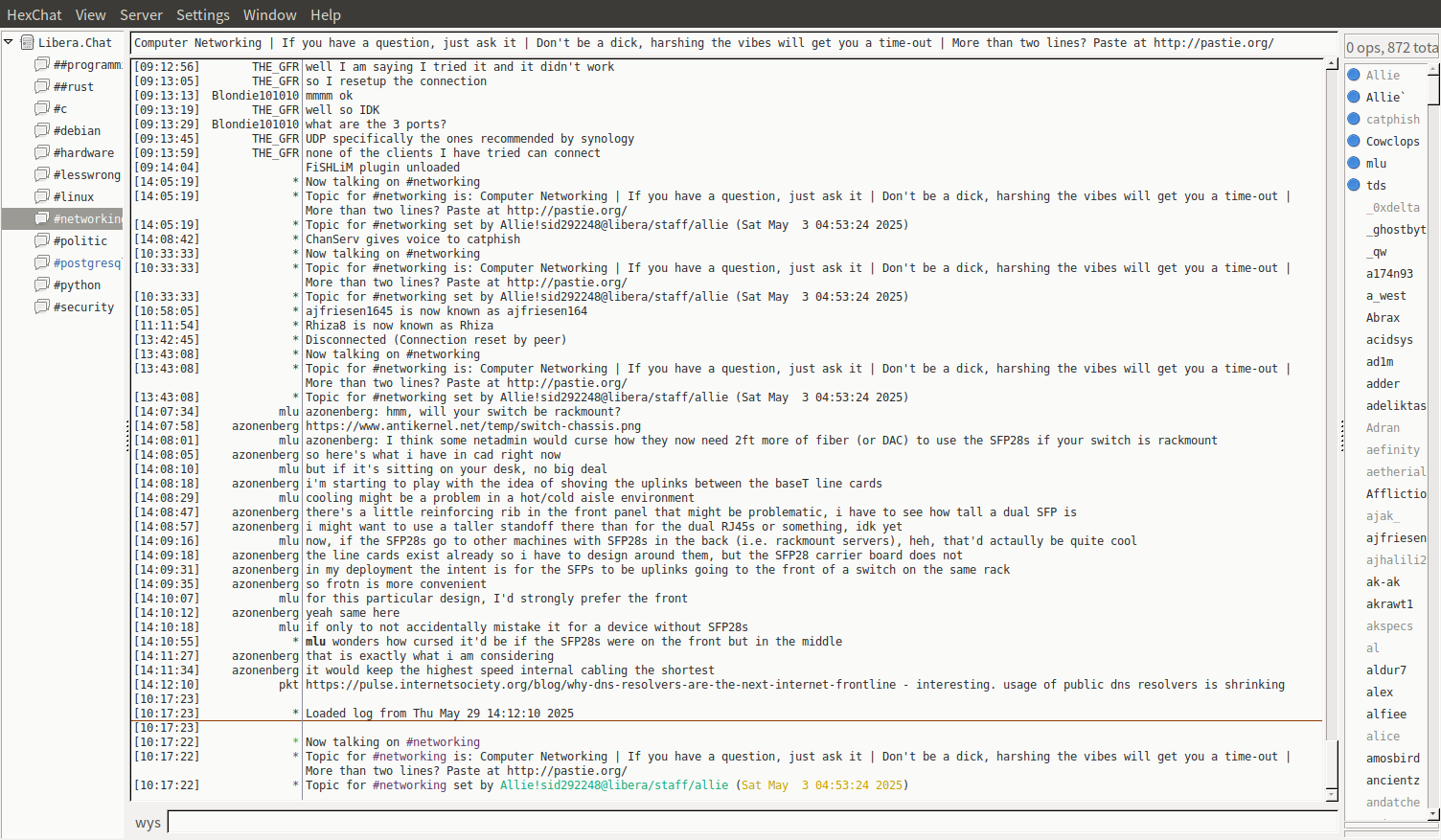Open the pulse.internetsociety.org blog link
Viewport: 1441px width, 840px height.
coord(601,685)
